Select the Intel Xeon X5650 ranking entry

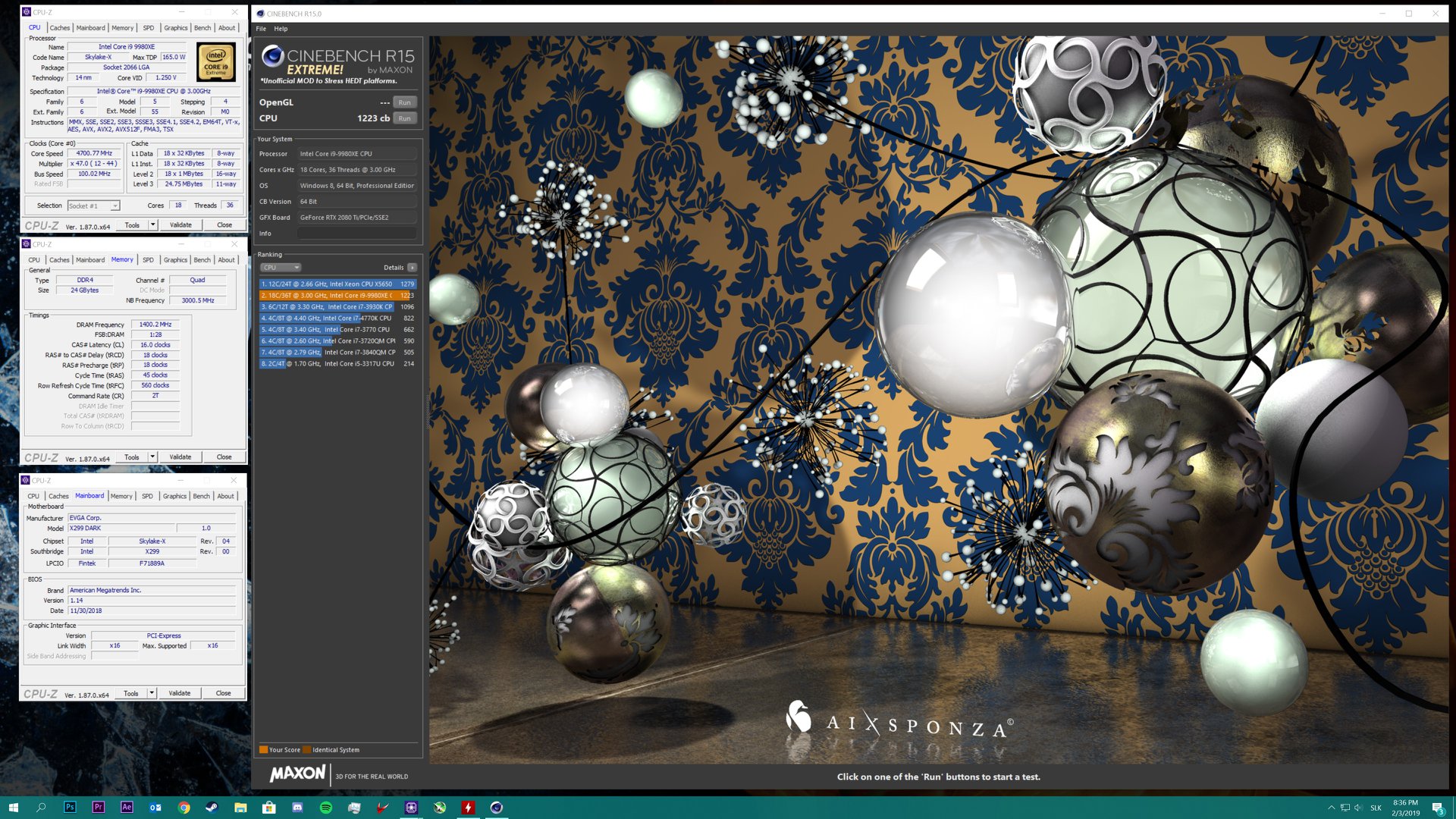(337, 284)
